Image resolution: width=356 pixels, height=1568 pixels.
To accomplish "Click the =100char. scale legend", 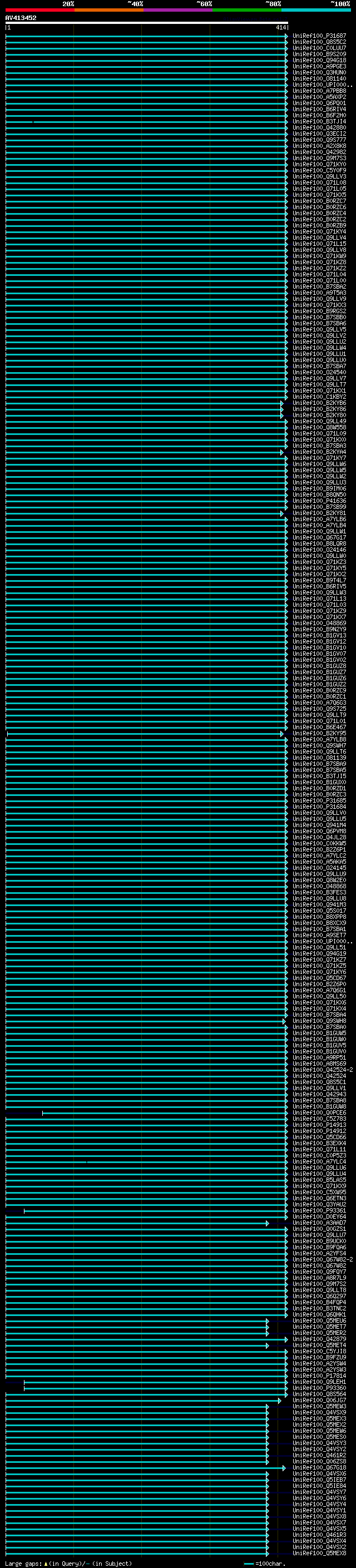I will click(264, 1564).
